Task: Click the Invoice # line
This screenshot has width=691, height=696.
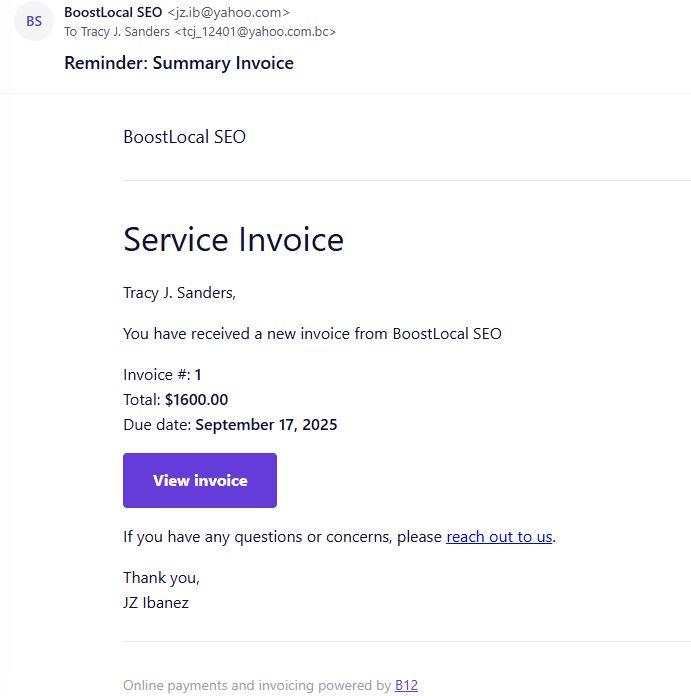Action: coord(162,375)
